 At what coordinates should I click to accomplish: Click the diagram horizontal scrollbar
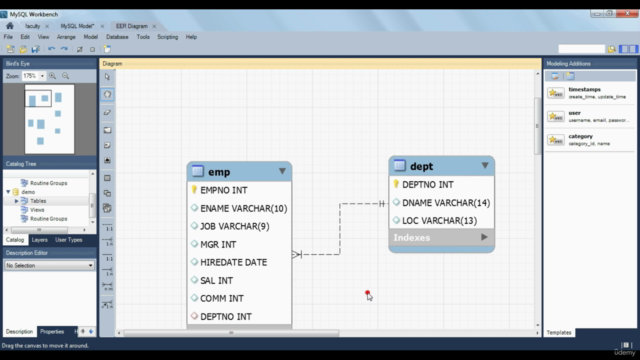tap(231, 333)
